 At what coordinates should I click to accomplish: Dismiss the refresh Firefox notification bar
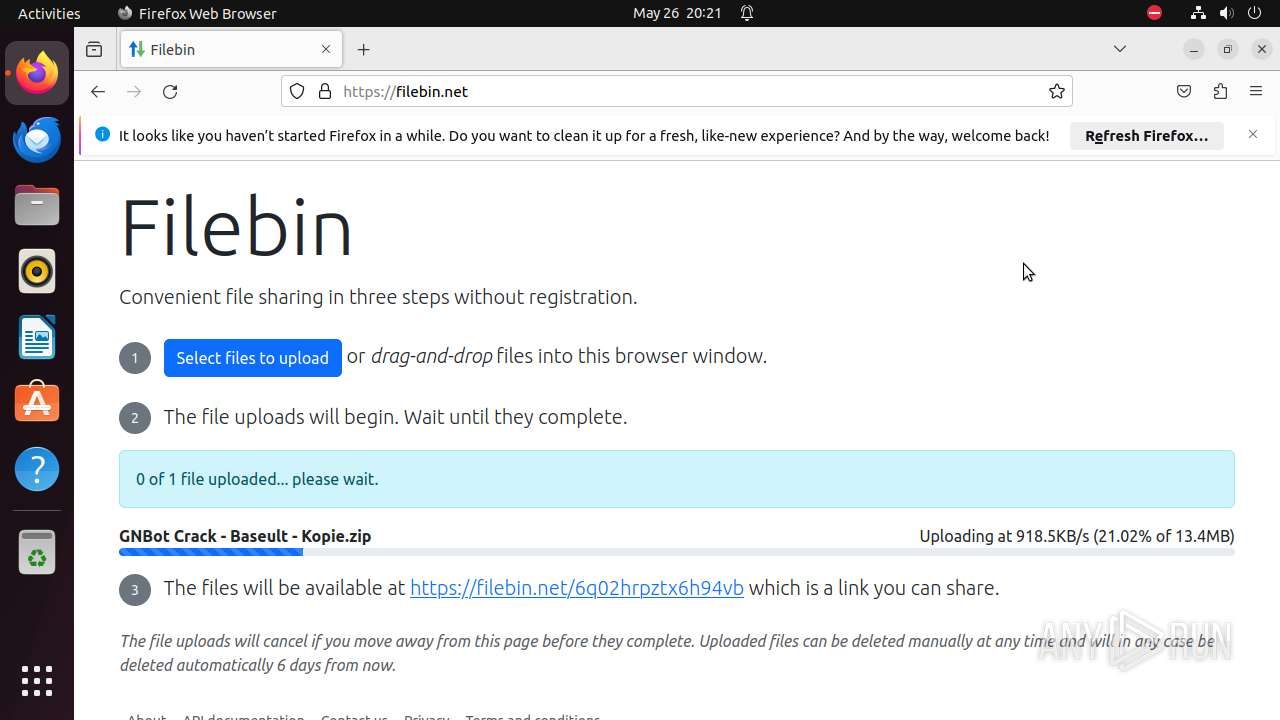[x=1253, y=134]
